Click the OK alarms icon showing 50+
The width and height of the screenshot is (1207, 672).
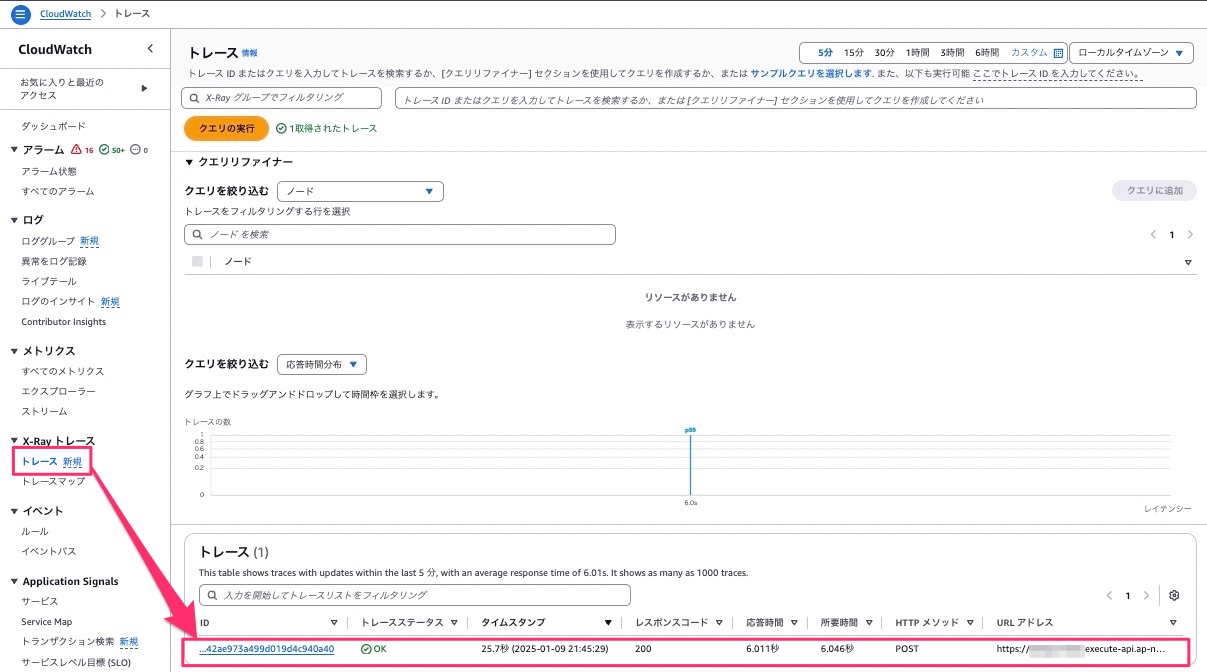112,150
